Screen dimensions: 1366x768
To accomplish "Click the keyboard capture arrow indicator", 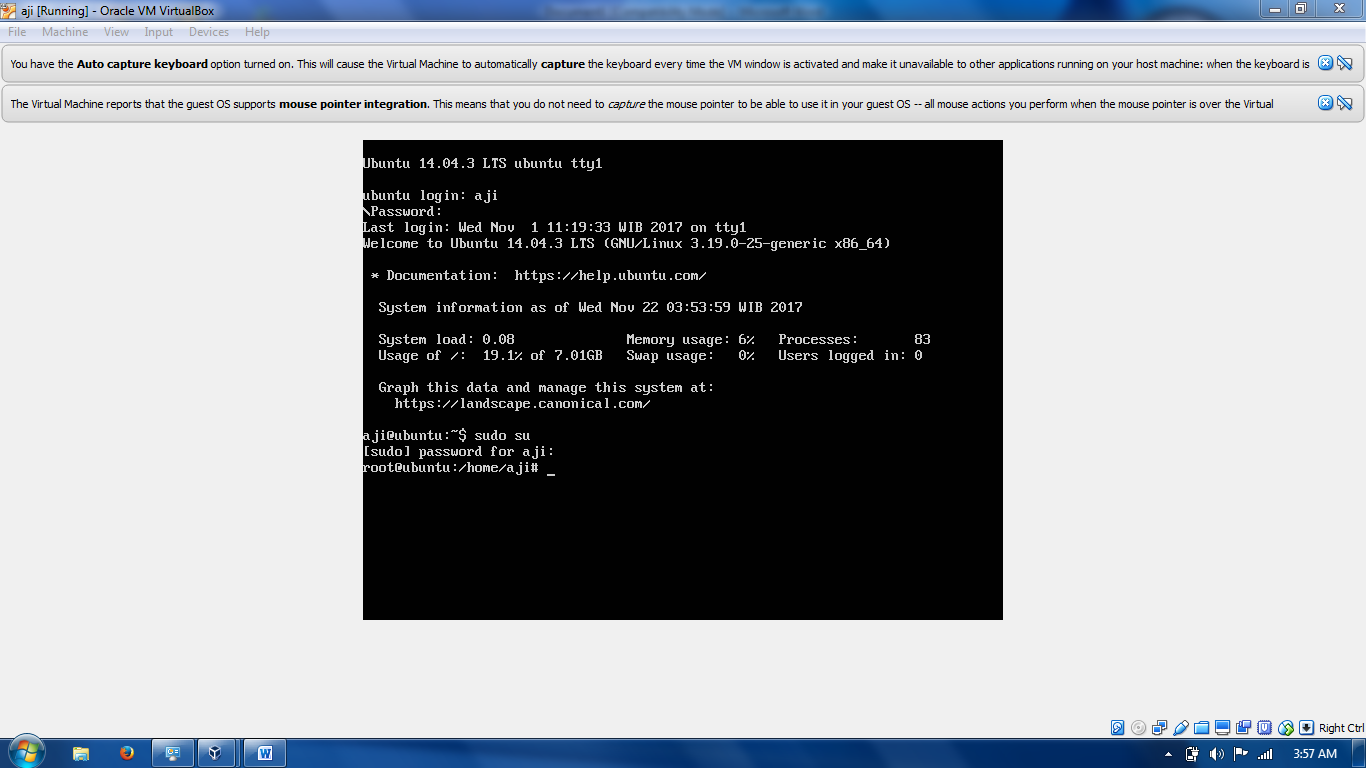I will click(x=1306, y=728).
